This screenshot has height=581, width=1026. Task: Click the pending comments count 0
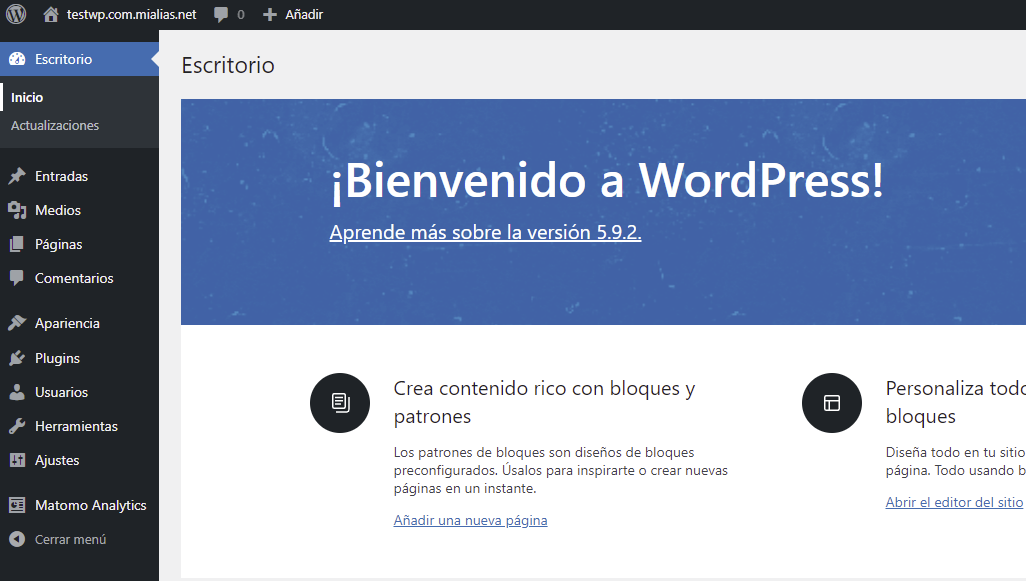coord(241,14)
